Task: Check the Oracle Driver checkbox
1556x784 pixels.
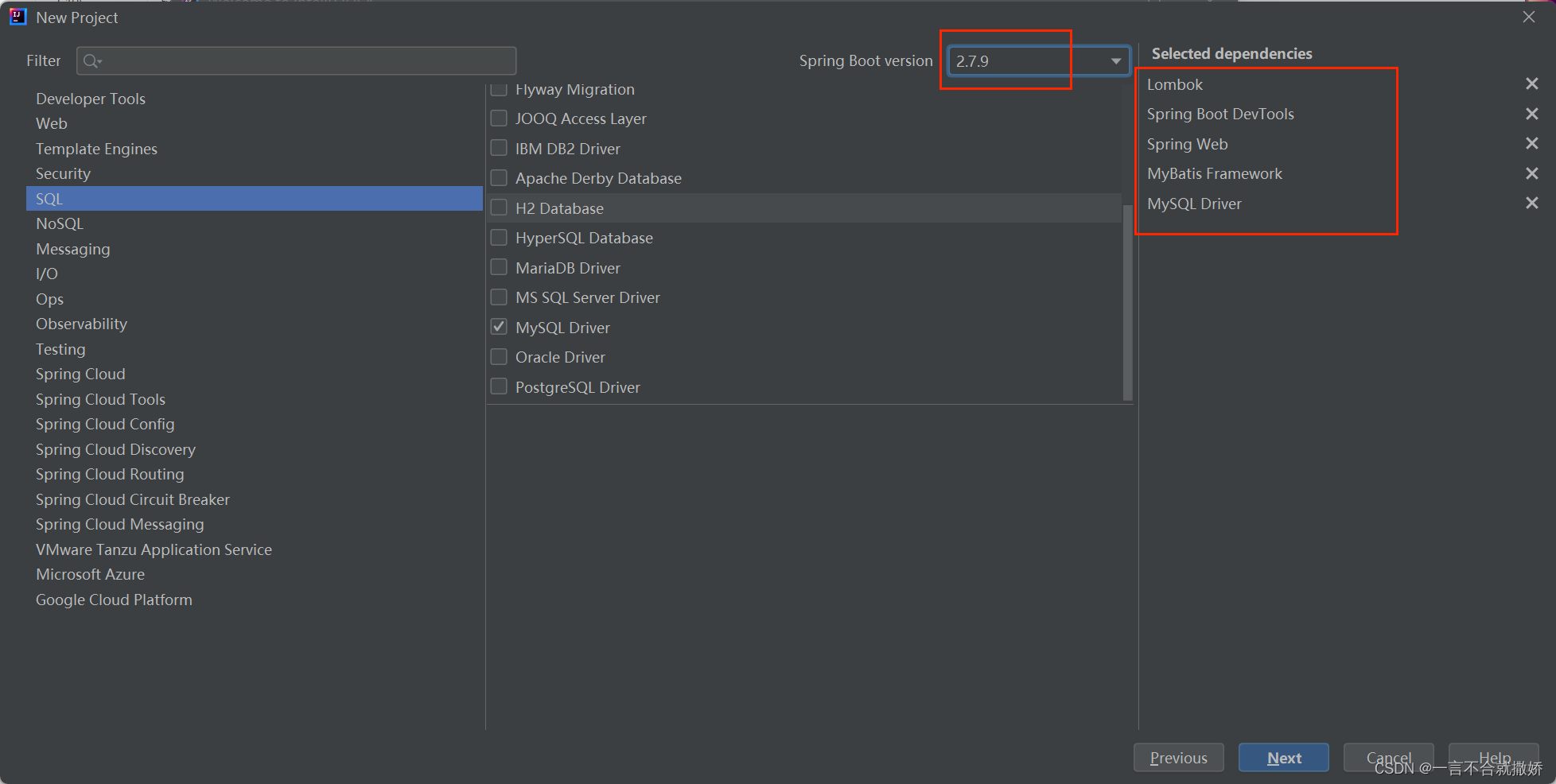Action: pos(499,356)
